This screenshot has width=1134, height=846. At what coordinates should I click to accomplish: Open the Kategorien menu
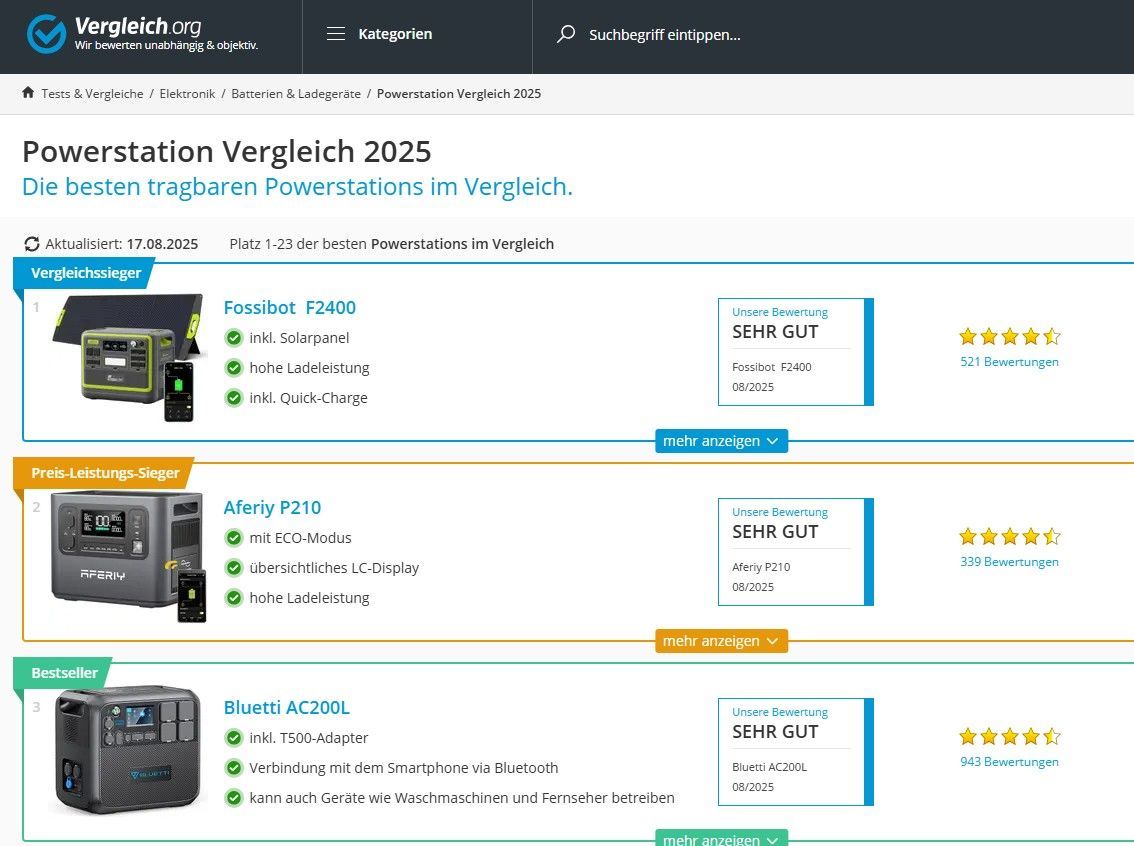[395, 34]
